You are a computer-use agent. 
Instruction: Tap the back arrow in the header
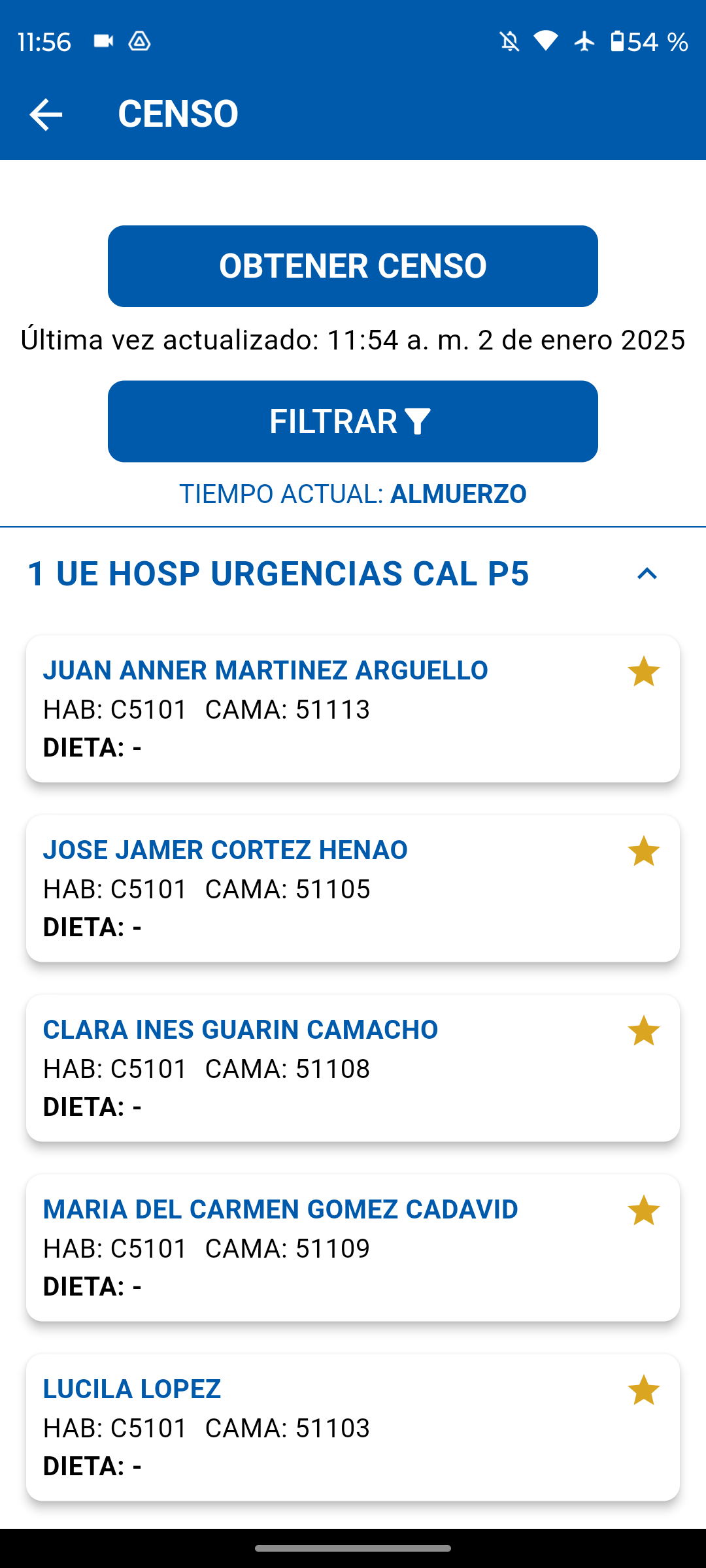click(46, 114)
